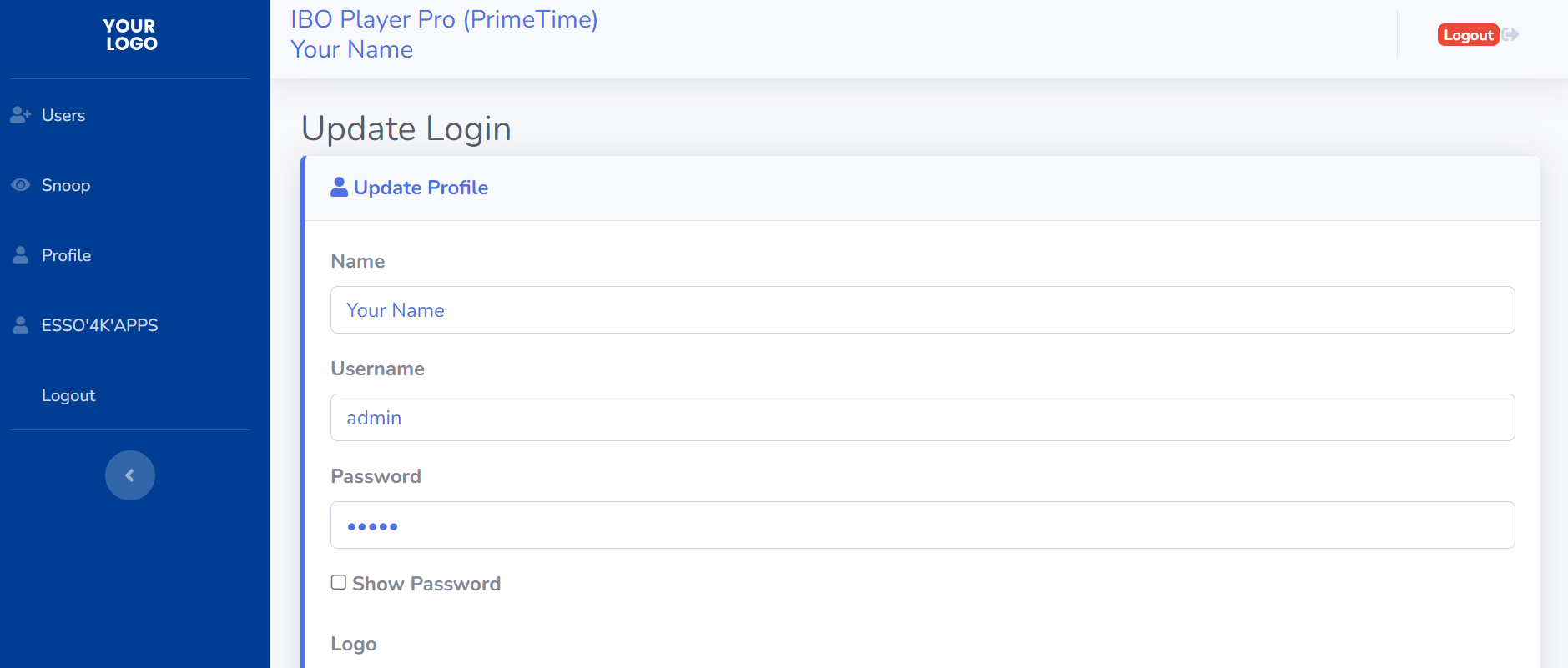Click the logout arrow icon in header
The width and height of the screenshot is (1568, 668).
tap(1510, 35)
